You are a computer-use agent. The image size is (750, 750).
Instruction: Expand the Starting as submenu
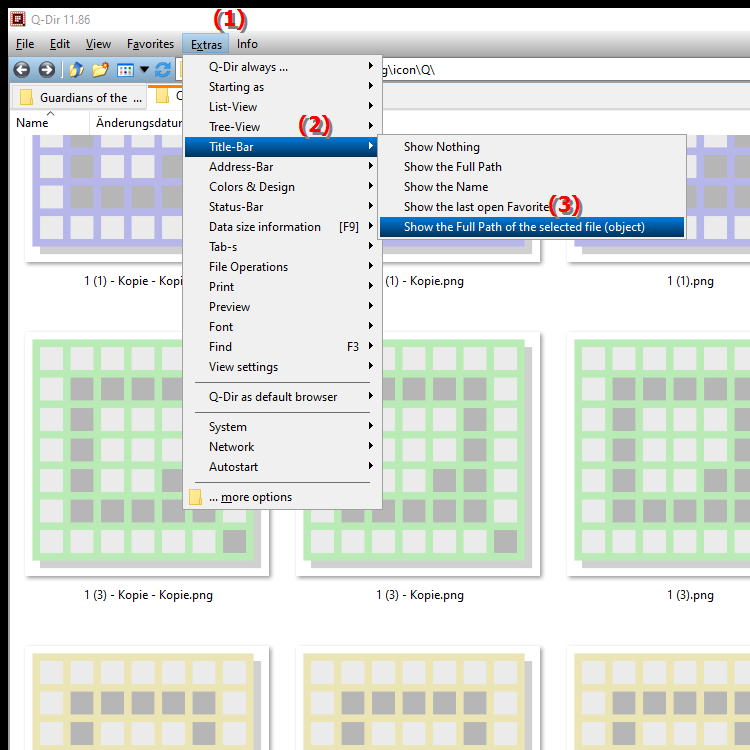(283, 87)
